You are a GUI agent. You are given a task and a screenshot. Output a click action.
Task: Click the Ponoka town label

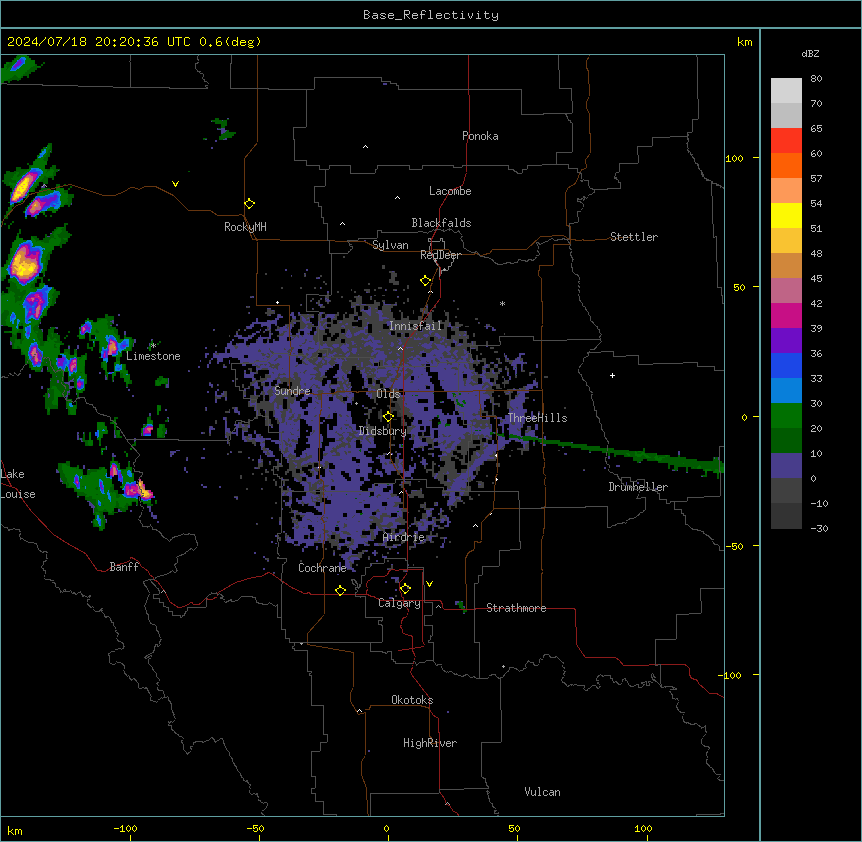point(480,136)
